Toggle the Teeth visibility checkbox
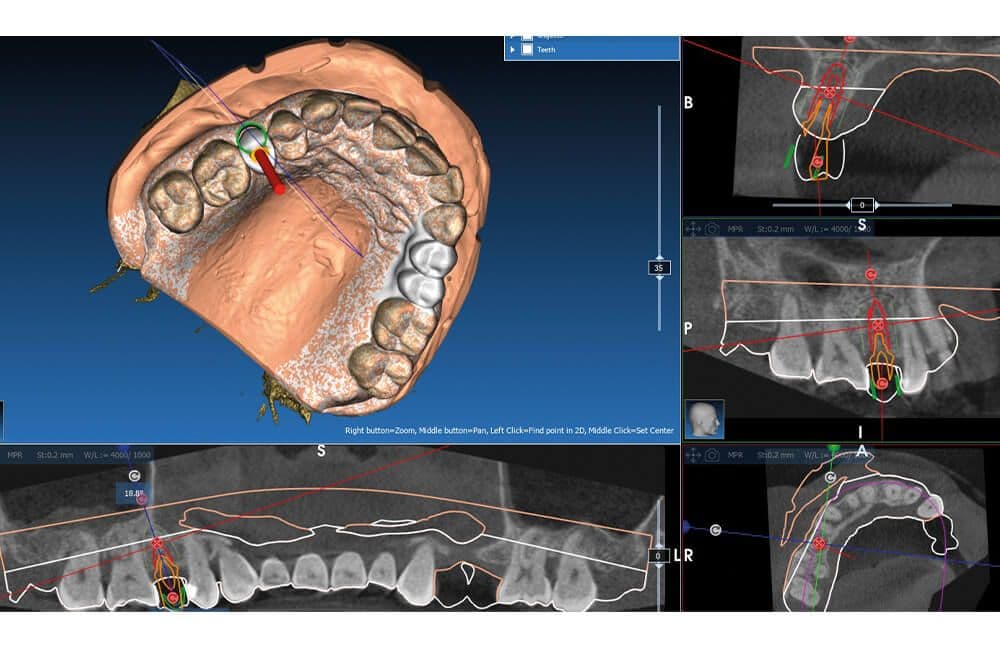Viewport: 1000px width, 664px height. 527,50
